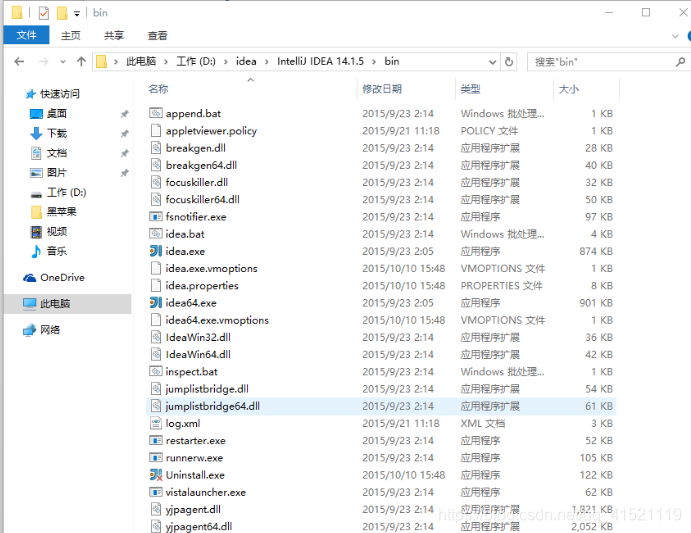The height and width of the screenshot is (533, 691).
Task: Select the file named idea64.exe.vmoptions
Action: point(217,320)
